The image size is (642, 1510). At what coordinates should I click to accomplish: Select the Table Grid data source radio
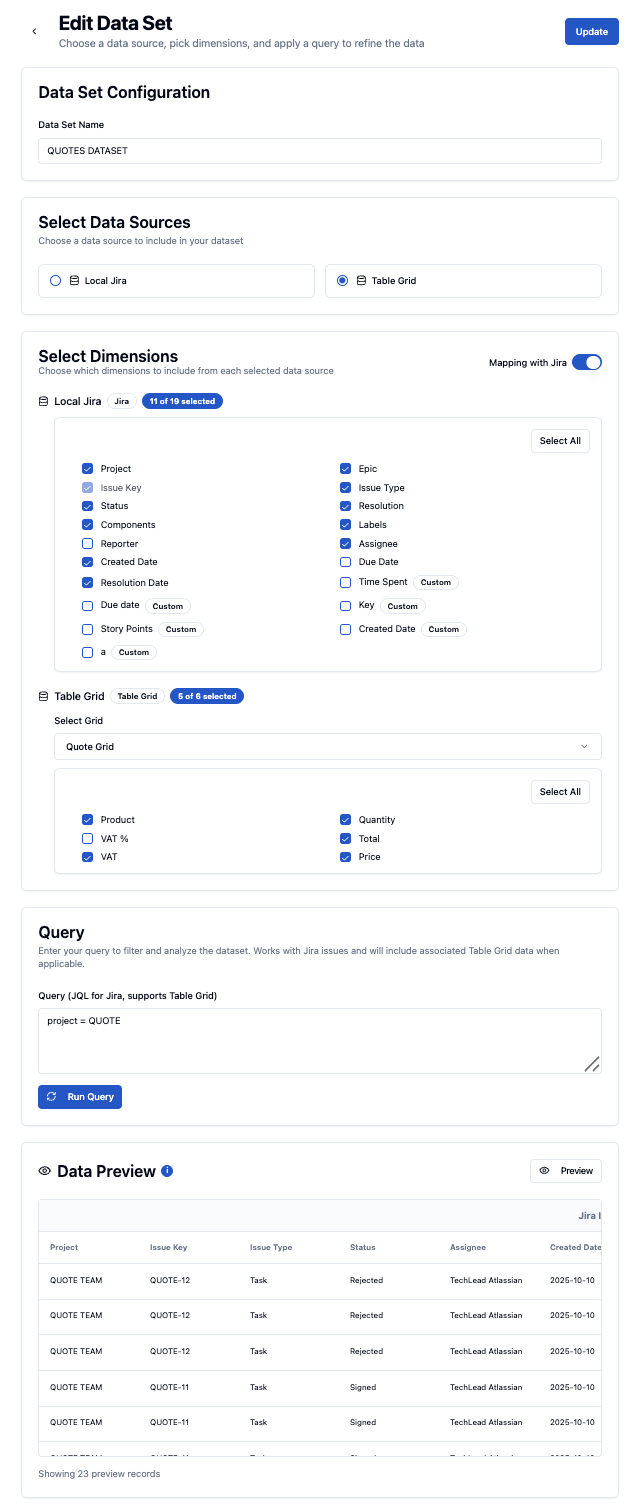(343, 281)
